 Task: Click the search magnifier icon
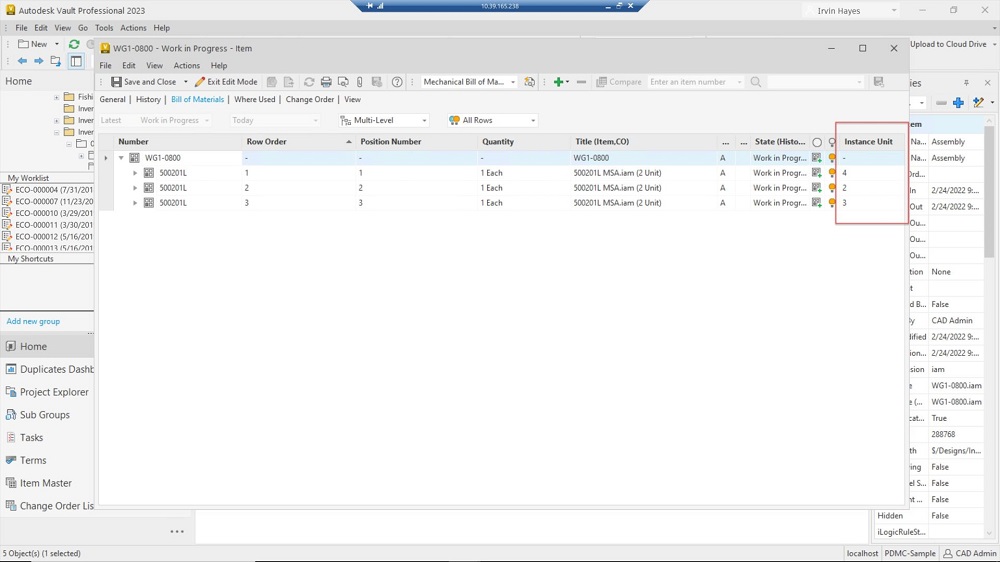pos(756,82)
